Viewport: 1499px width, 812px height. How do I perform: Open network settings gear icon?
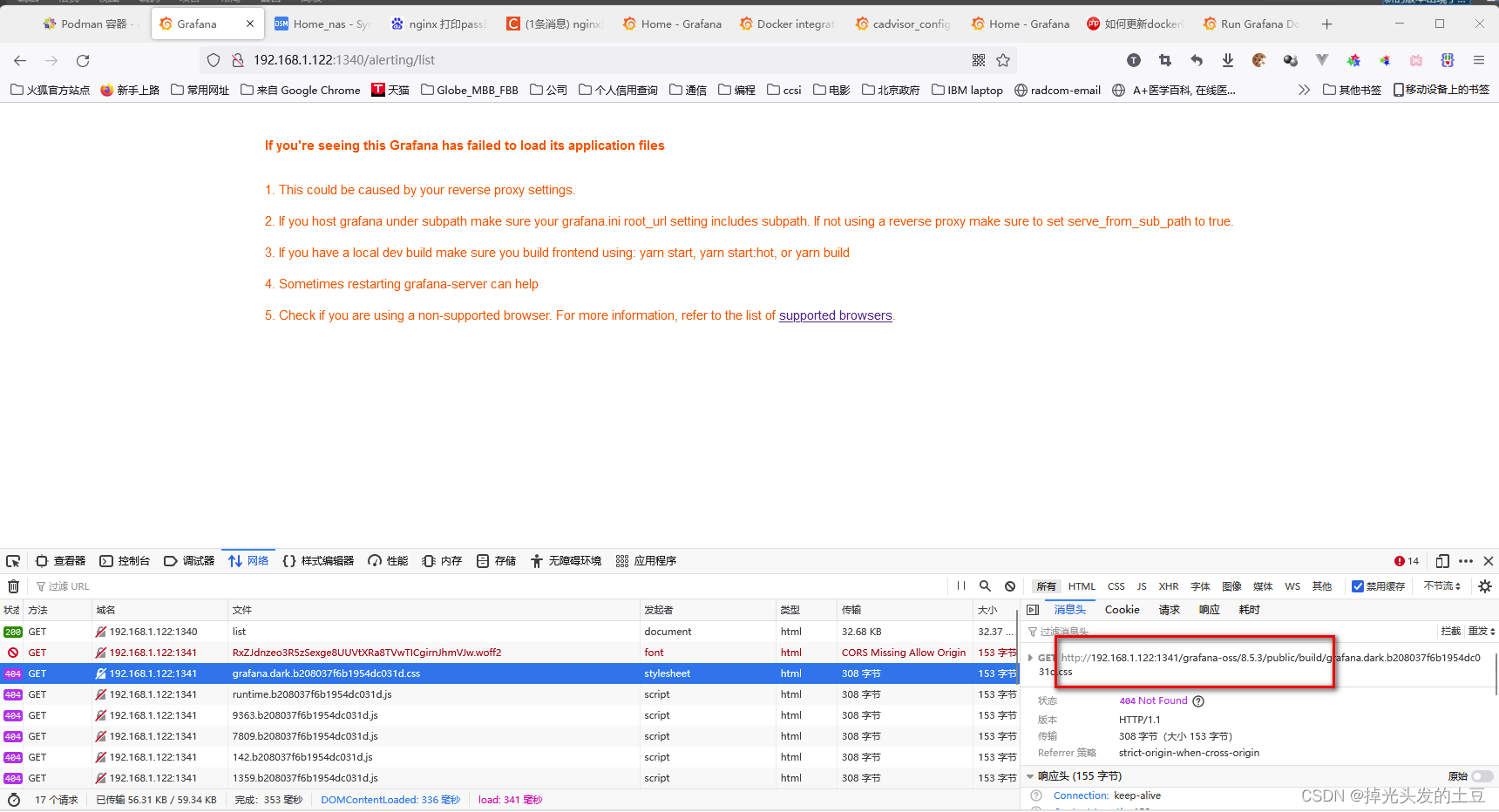click(x=1485, y=586)
